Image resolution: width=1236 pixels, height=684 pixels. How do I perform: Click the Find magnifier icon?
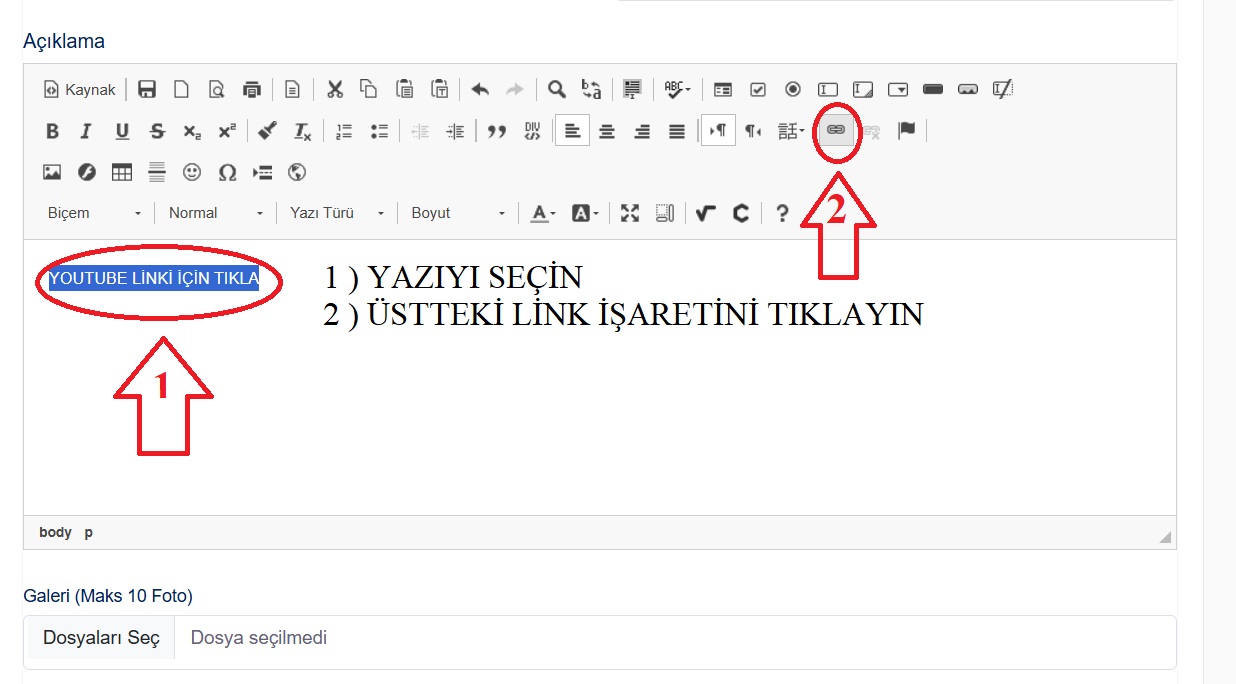coord(557,89)
